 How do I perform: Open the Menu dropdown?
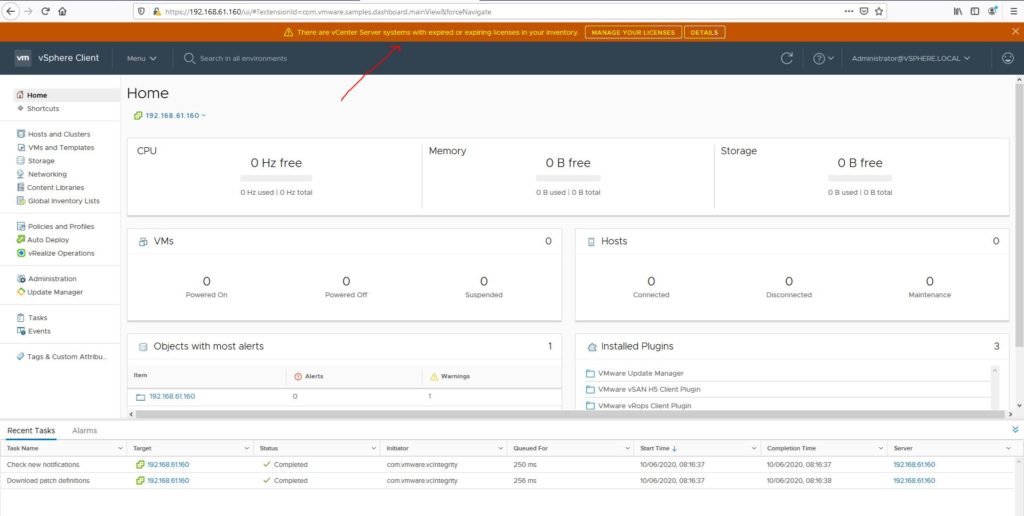(142, 58)
